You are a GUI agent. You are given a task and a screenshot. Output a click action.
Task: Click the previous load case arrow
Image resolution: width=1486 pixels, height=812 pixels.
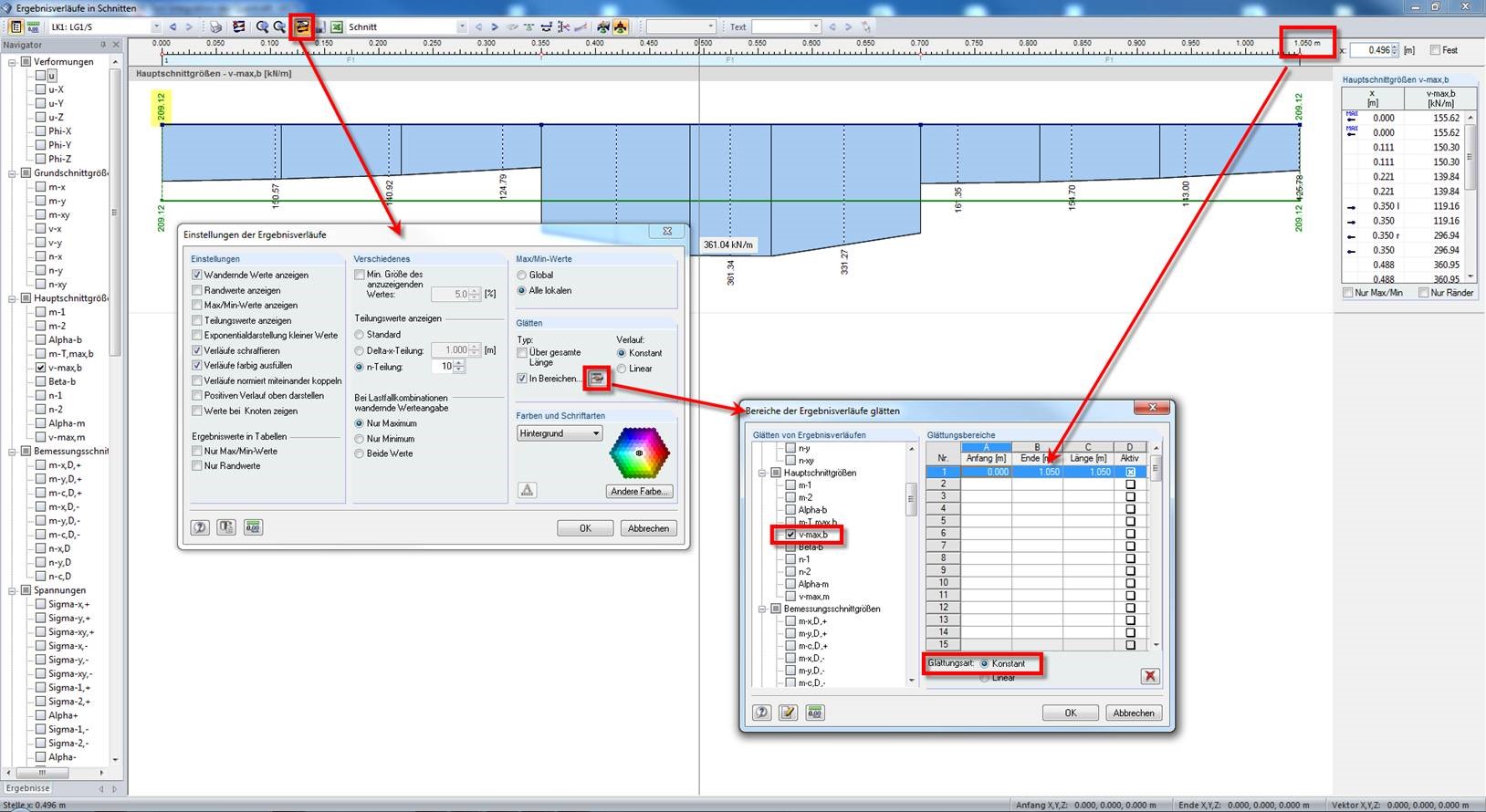click(173, 26)
